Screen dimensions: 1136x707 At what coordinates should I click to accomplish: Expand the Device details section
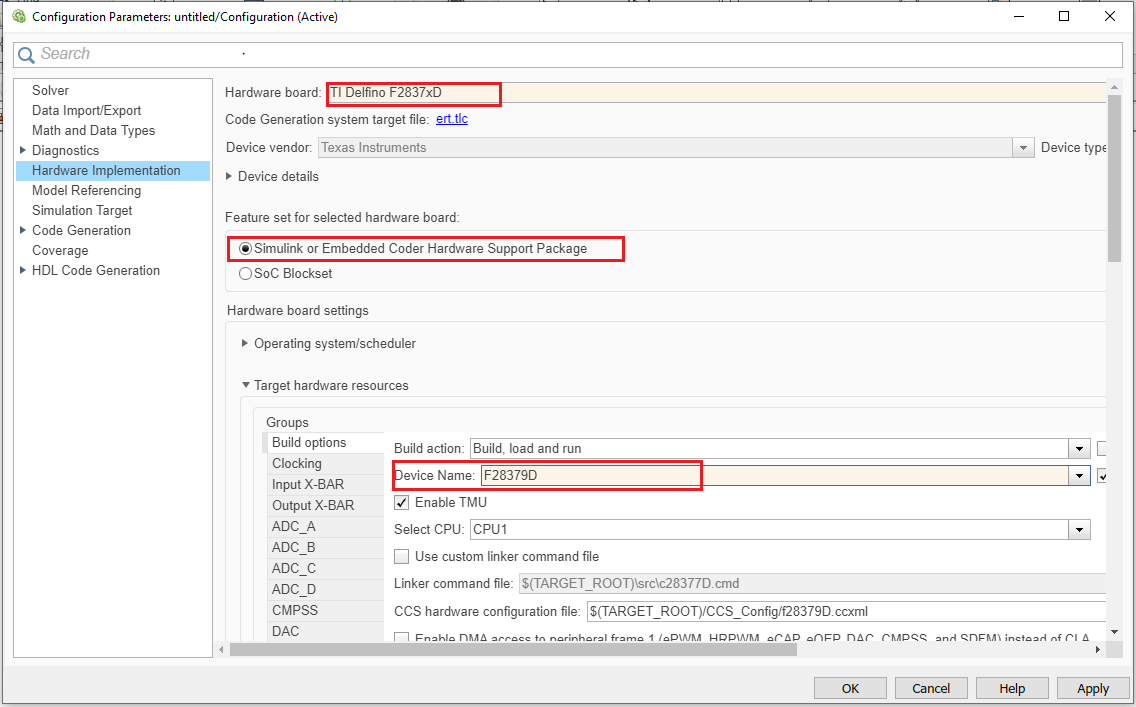(x=229, y=176)
